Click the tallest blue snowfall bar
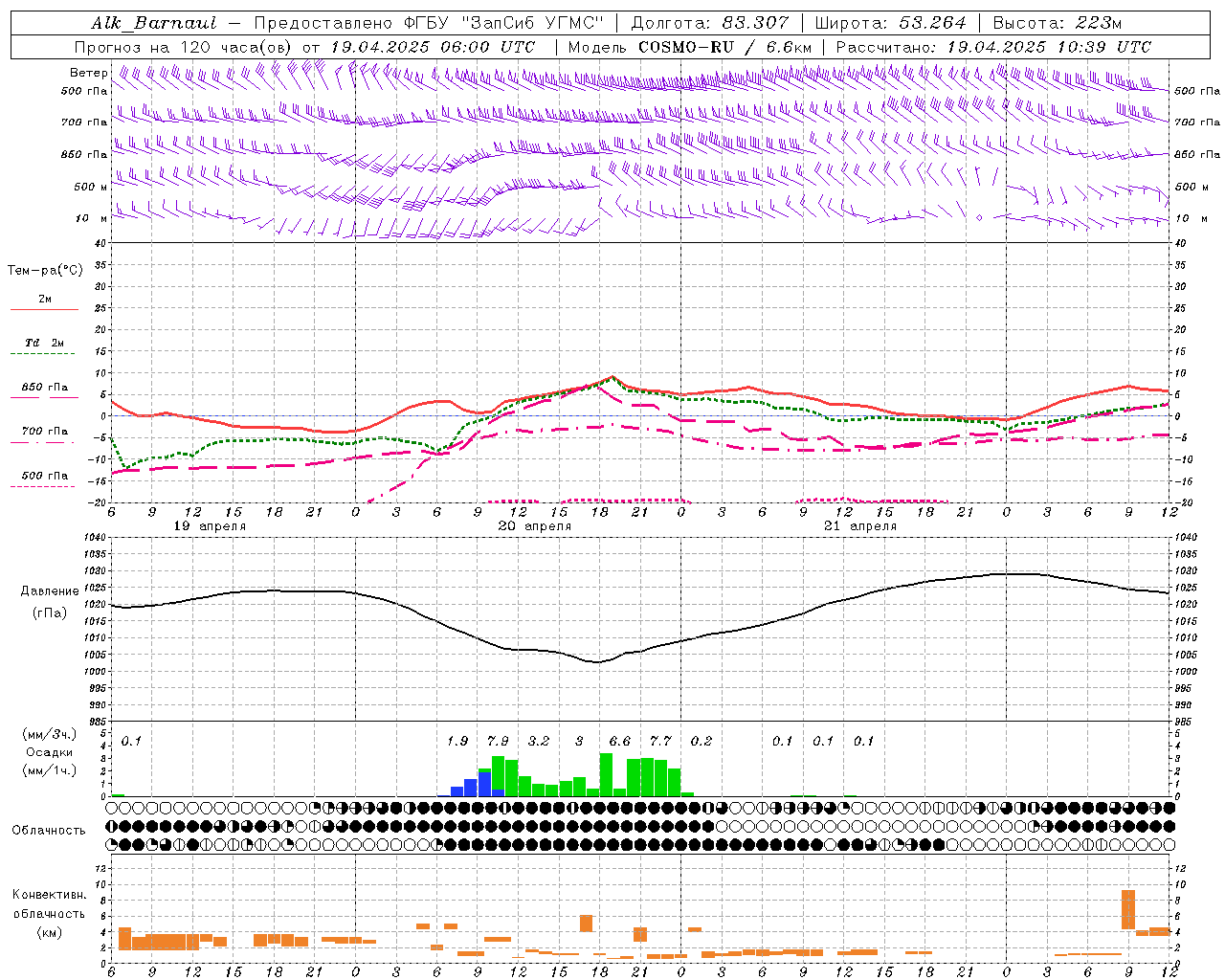This screenshot has width=1225, height=980. (x=484, y=784)
